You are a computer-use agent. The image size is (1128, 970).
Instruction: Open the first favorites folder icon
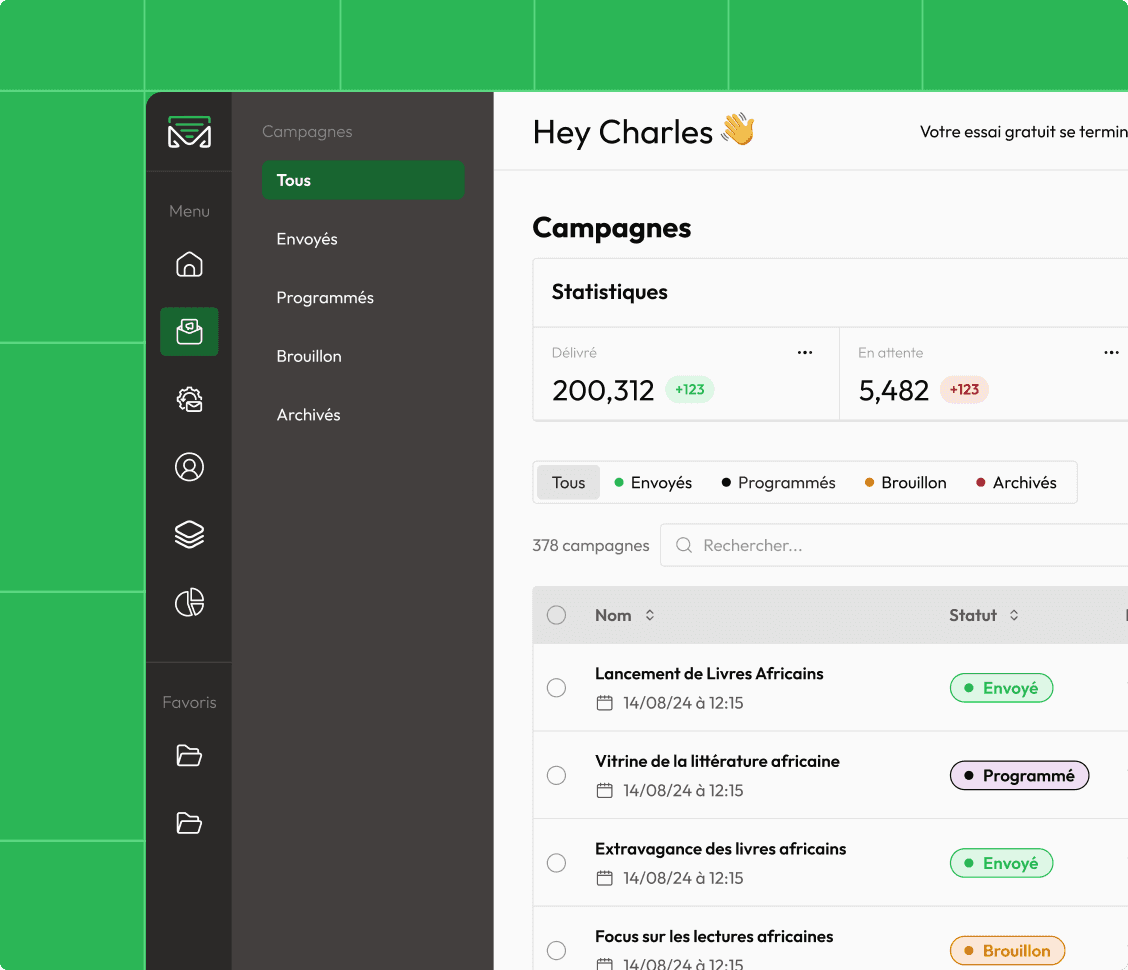pyautogui.click(x=189, y=756)
